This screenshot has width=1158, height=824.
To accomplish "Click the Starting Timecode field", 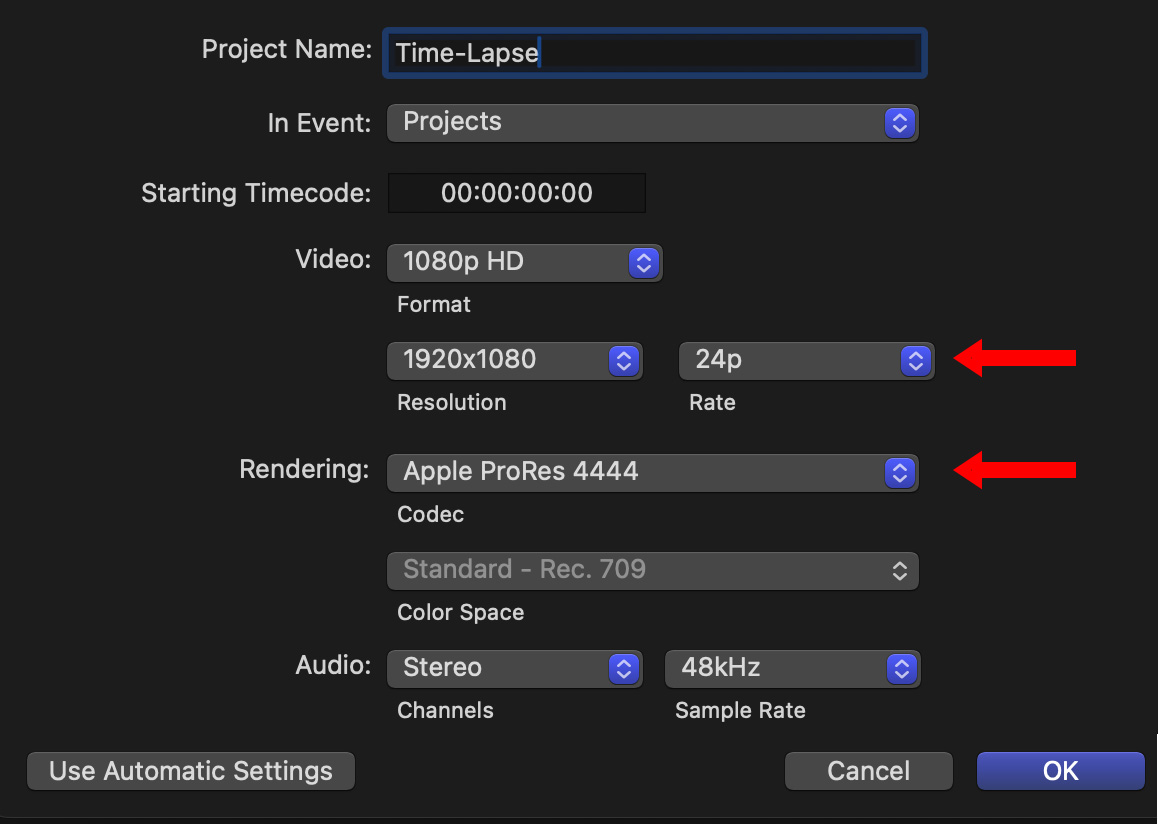I will [516, 193].
